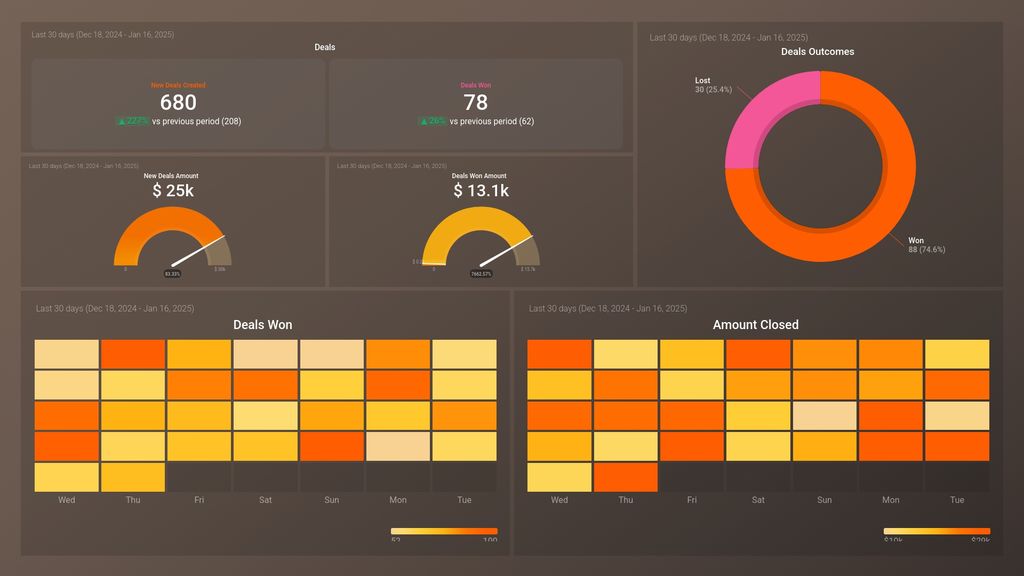Click "Mon" label under Deals Won heatmap
Viewport: 1024px width, 576px height.
pos(398,500)
